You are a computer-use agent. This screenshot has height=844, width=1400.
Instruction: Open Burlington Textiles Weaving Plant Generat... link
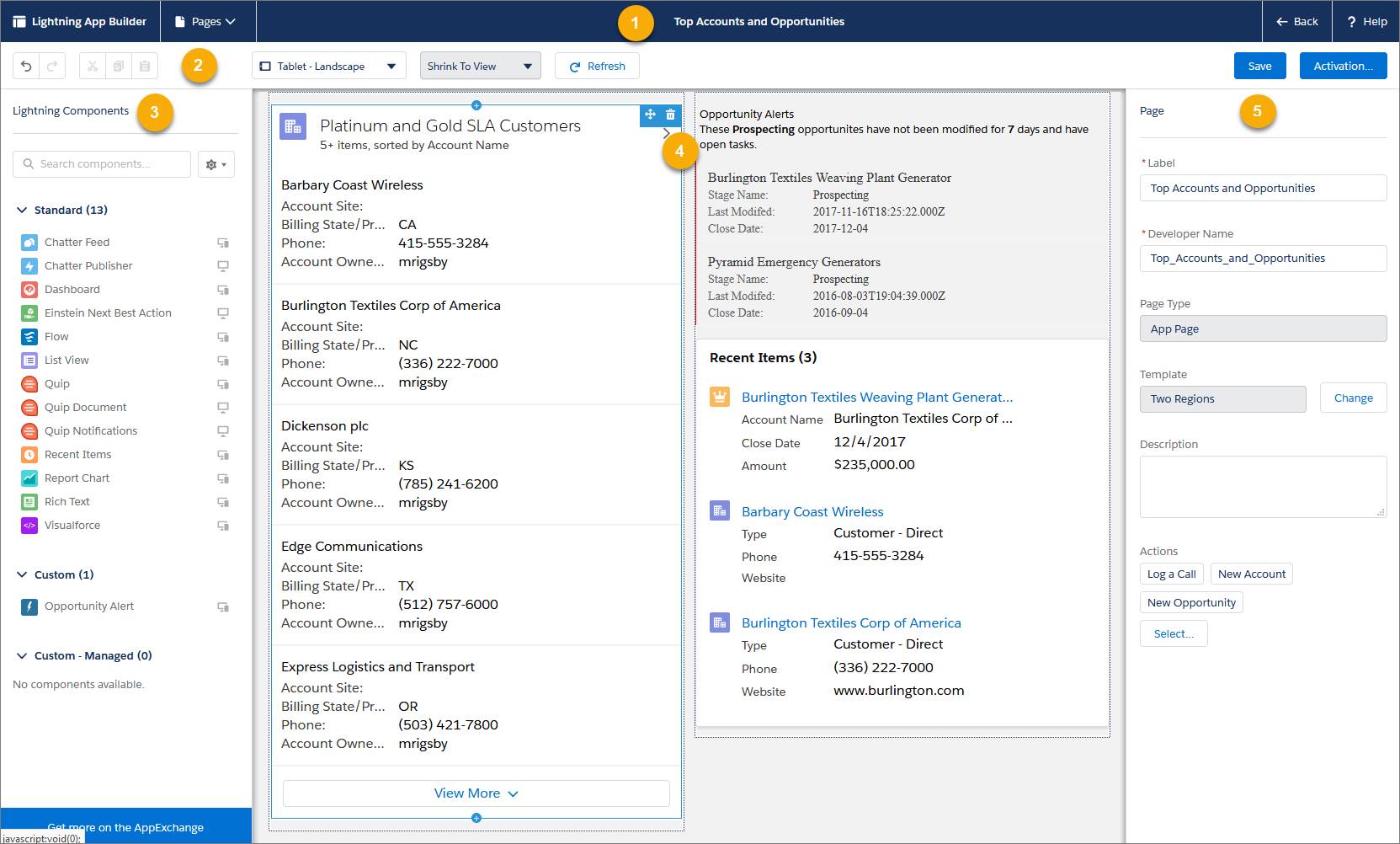(x=877, y=397)
